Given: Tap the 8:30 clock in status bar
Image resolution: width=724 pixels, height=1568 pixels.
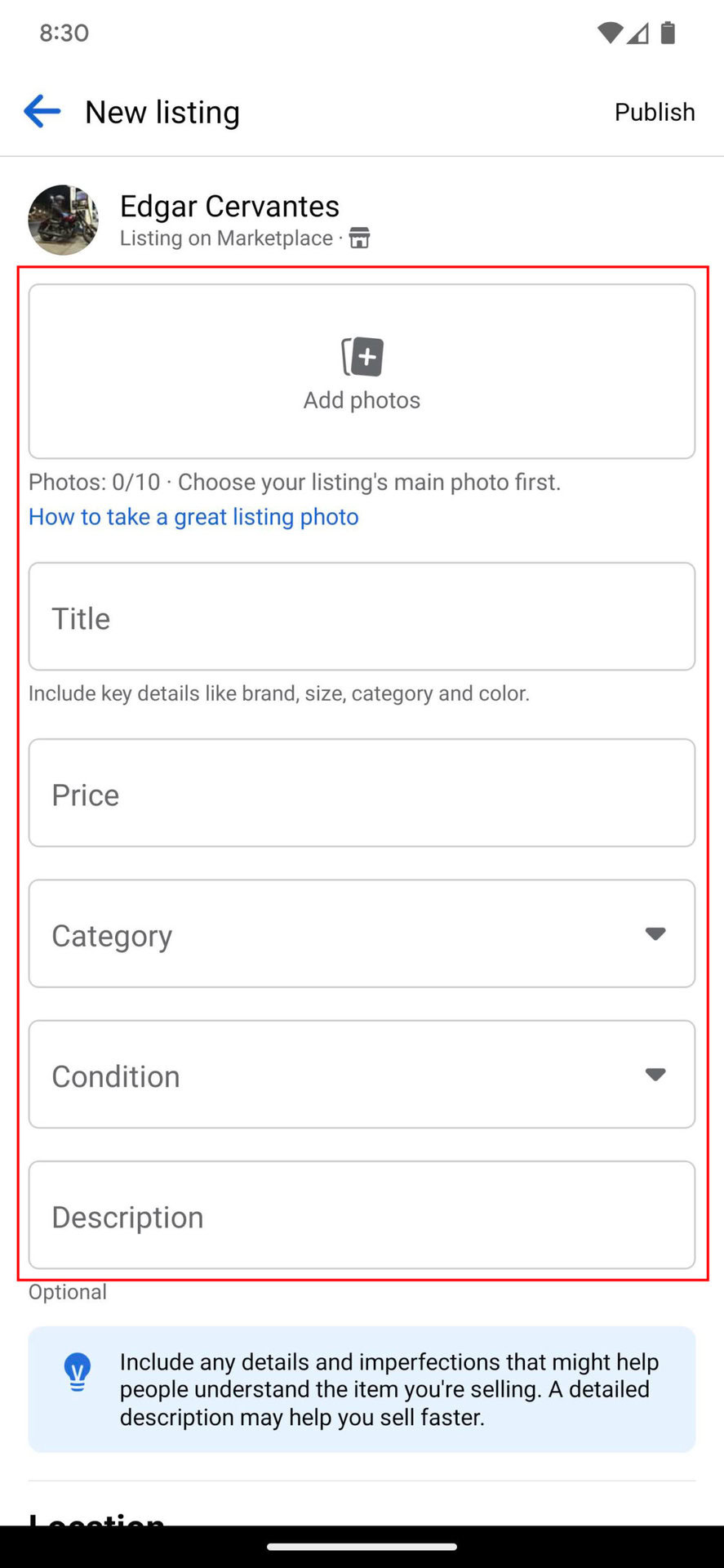Looking at the screenshot, I should coord(64,33).
